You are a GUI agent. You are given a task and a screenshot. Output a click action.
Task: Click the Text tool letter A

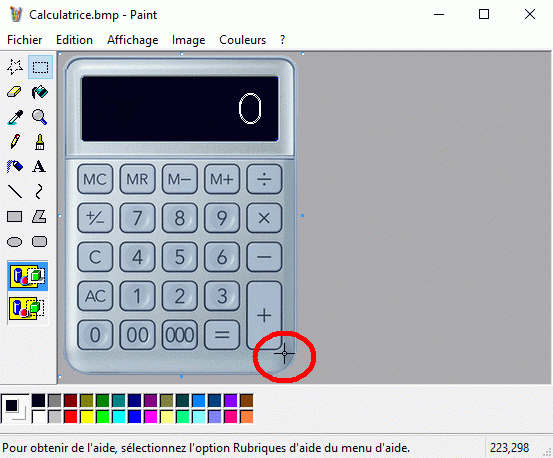tap(39, 166)
